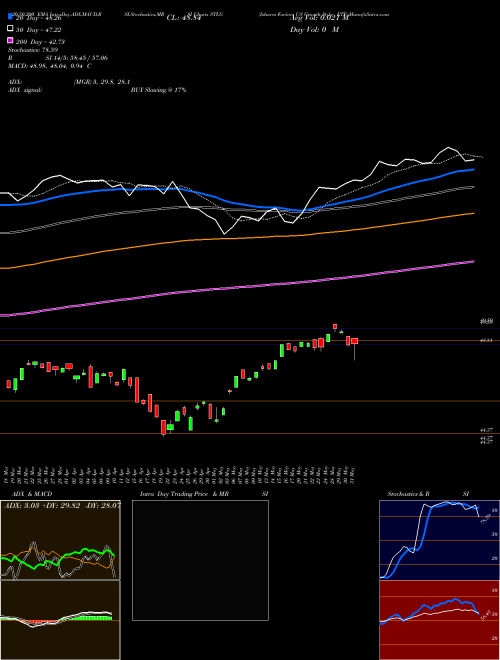Screen dimensions: 500x660
Task: Click the 'Stochastics: 78.59' reading
Action: (33, 50)
